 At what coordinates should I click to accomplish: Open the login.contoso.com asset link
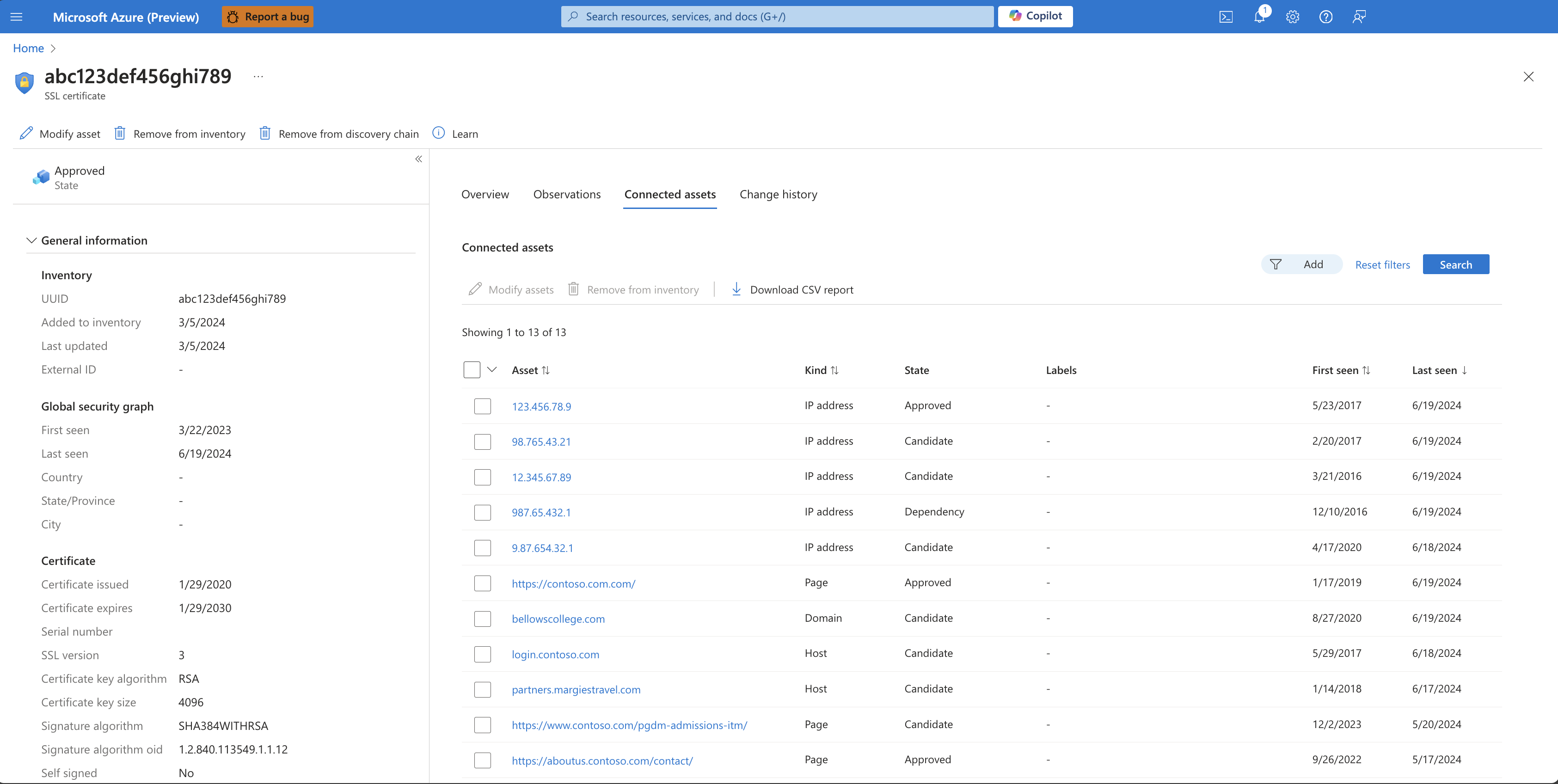pyautogui.click(x=555, y=654)
